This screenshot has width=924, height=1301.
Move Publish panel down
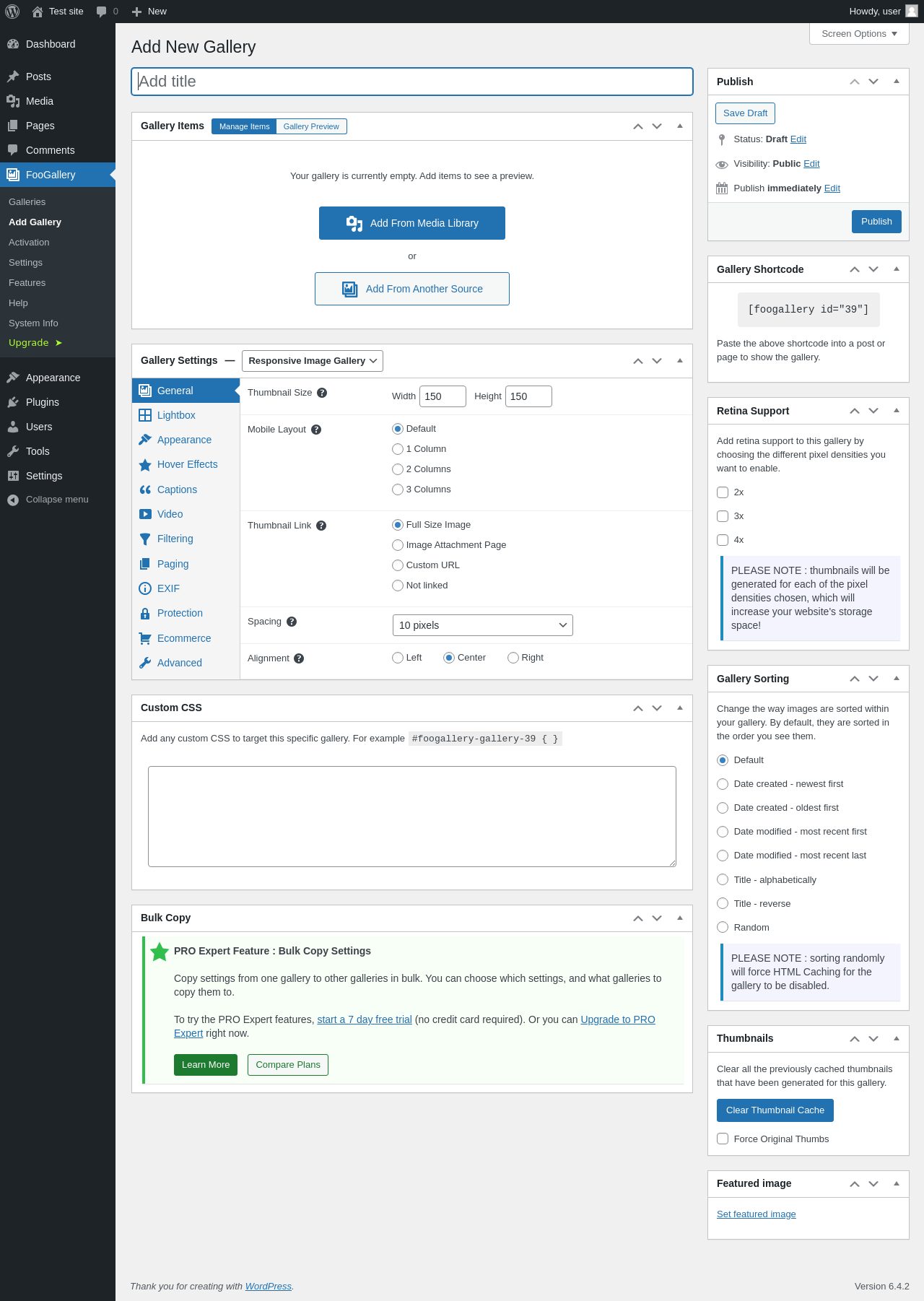pos(873,82)
